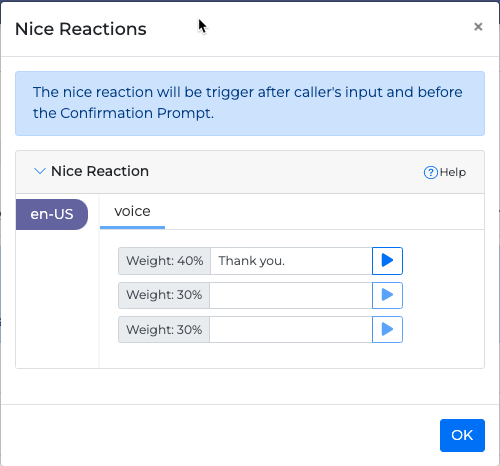Screen dimensions: 500x466
Task: Click the middle row's Weight: 30% label
Action: click(164, 295)
